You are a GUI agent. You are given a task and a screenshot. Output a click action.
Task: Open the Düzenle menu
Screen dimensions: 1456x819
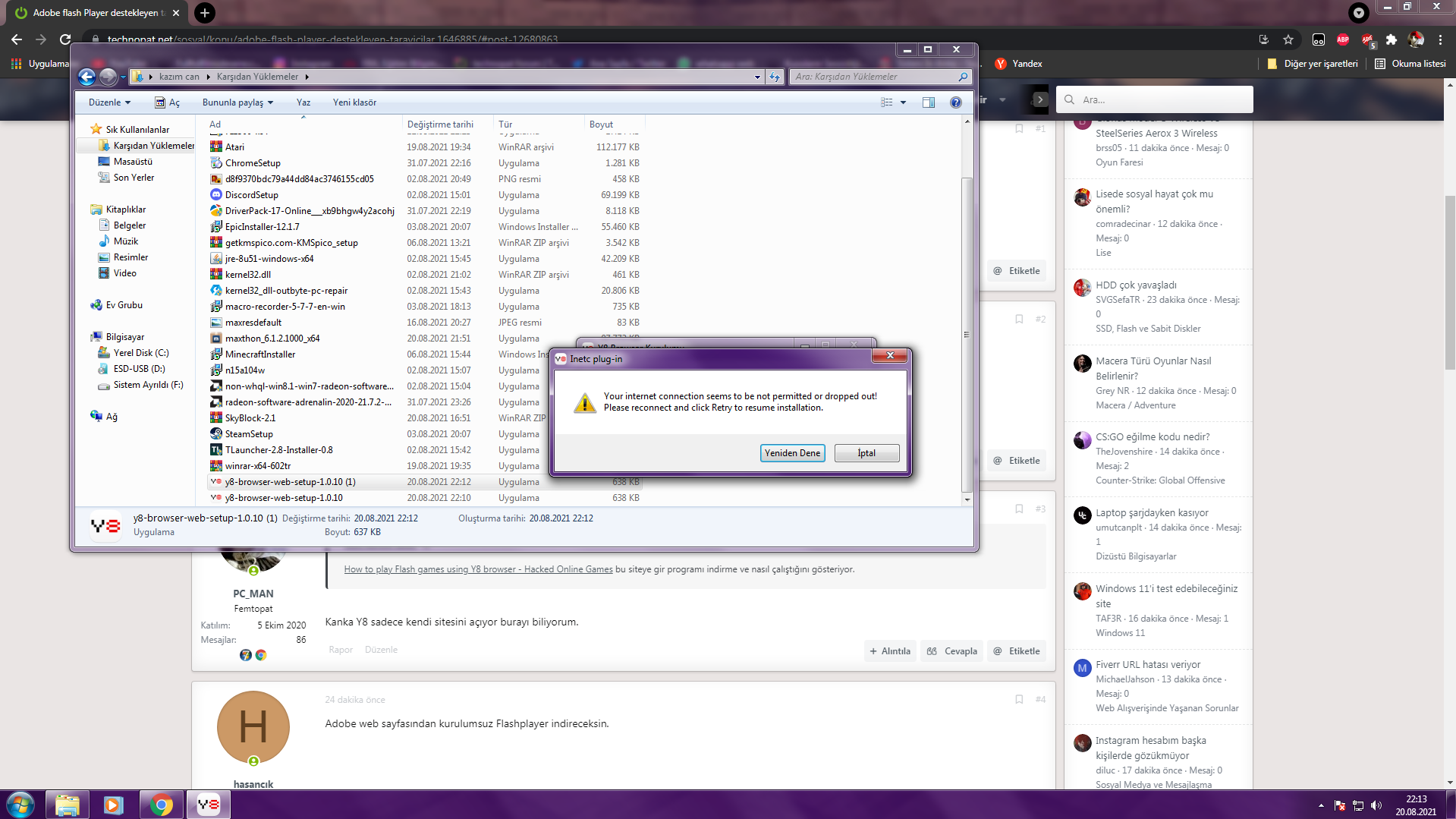109,102
